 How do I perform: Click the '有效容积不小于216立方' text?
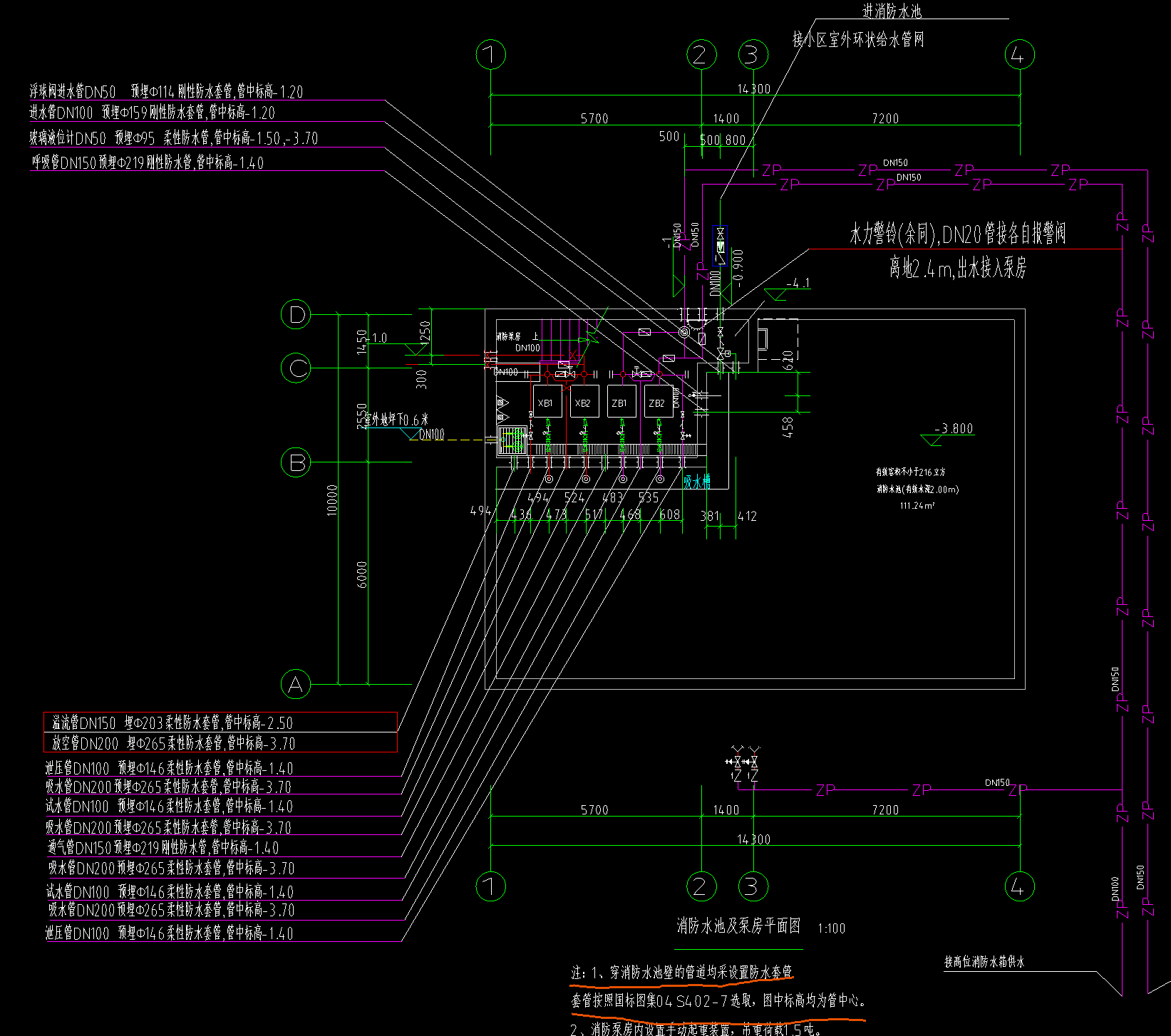coord(910,472)
